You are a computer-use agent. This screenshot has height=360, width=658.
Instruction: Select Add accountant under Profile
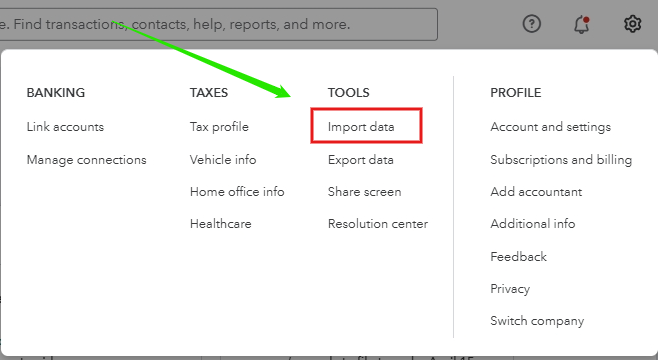[536, 192]
